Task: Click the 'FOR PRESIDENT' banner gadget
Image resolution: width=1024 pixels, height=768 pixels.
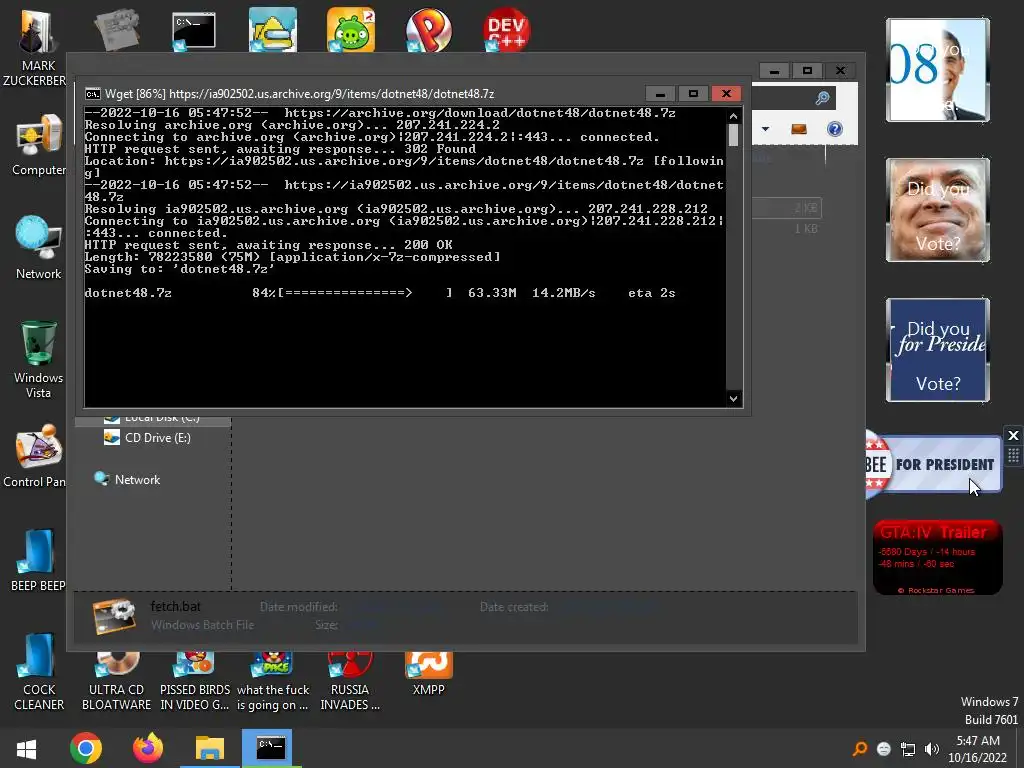Action: click(934, 464)
